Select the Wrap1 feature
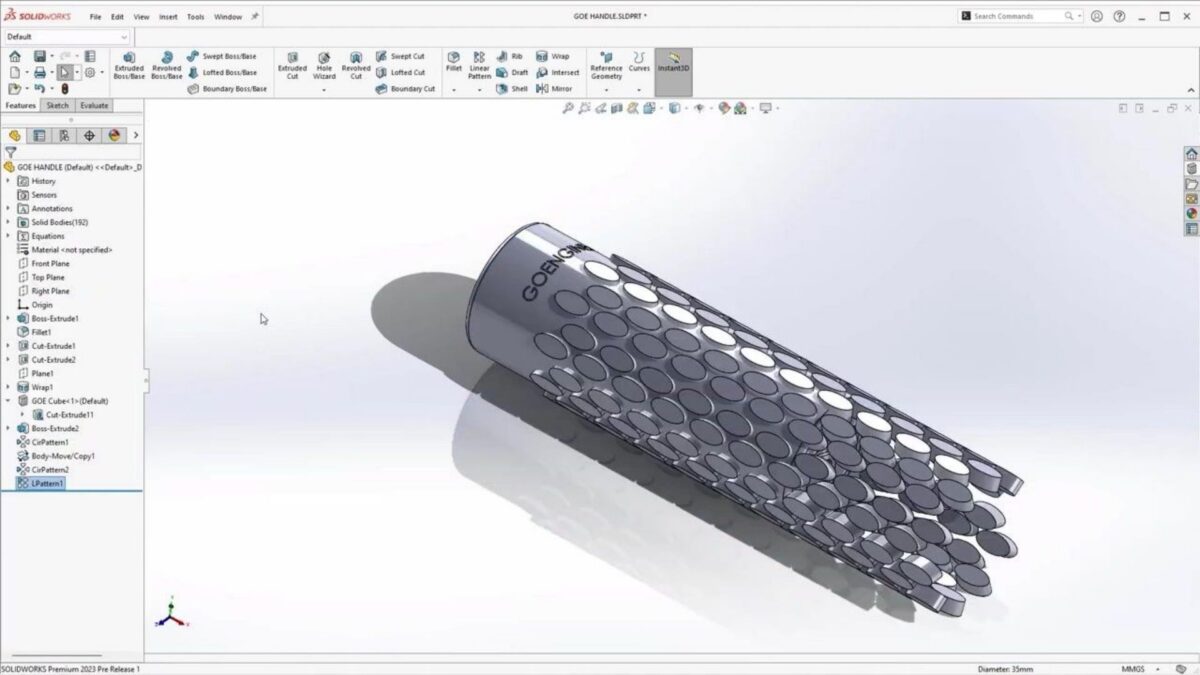 click(35, 387)
